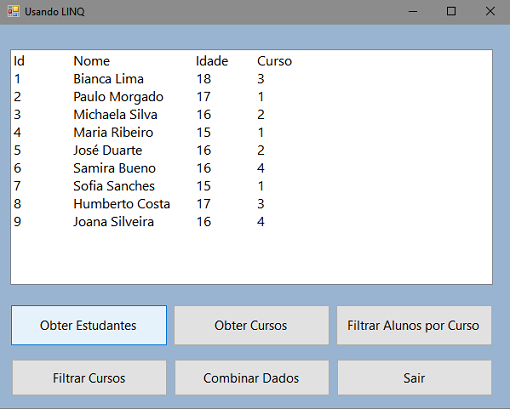Pick the Joana Silveira row
This screenshot has height=409, width=510.
click(251, 222)
